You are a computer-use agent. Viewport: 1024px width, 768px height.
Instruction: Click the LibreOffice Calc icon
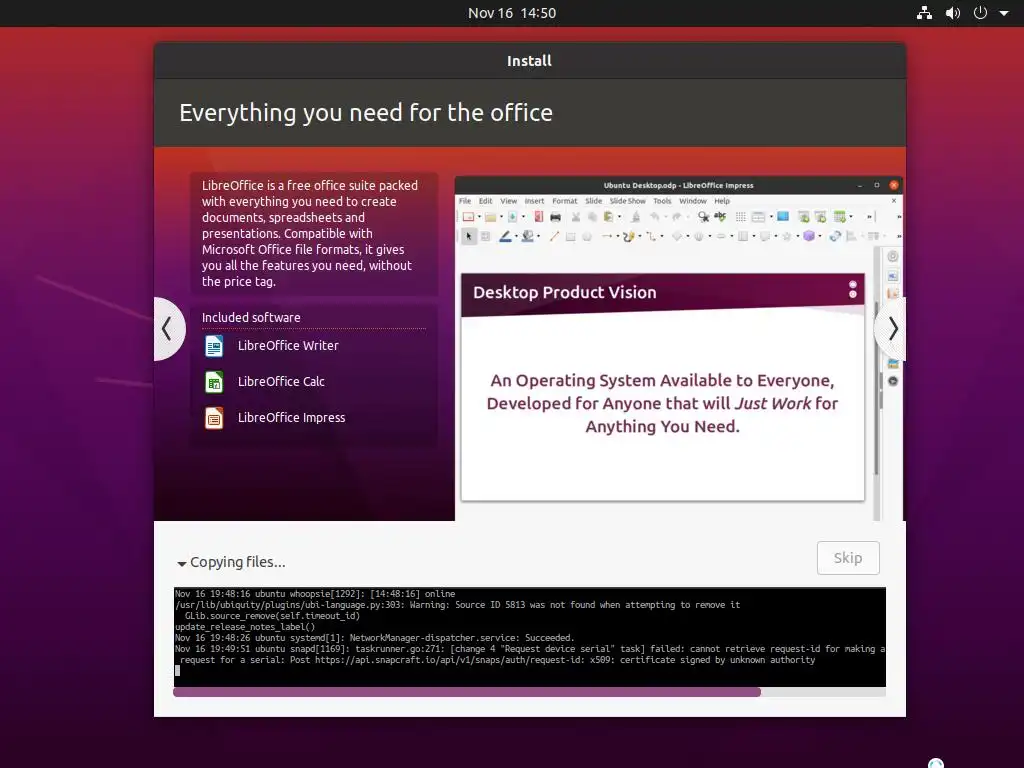214,381
